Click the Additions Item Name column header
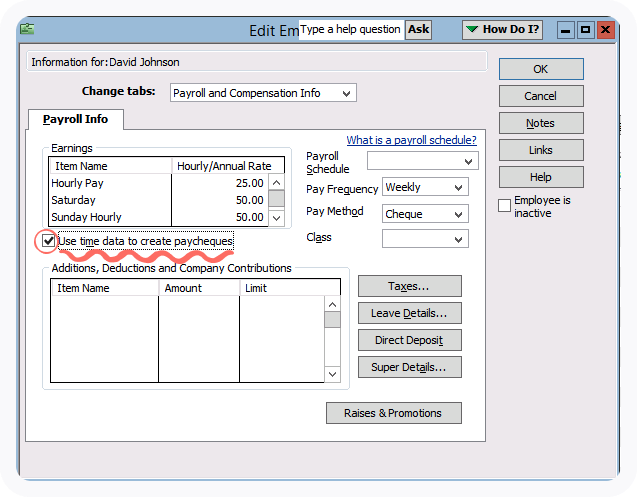Viewport: 637px width, 497px height. (104, 288)
